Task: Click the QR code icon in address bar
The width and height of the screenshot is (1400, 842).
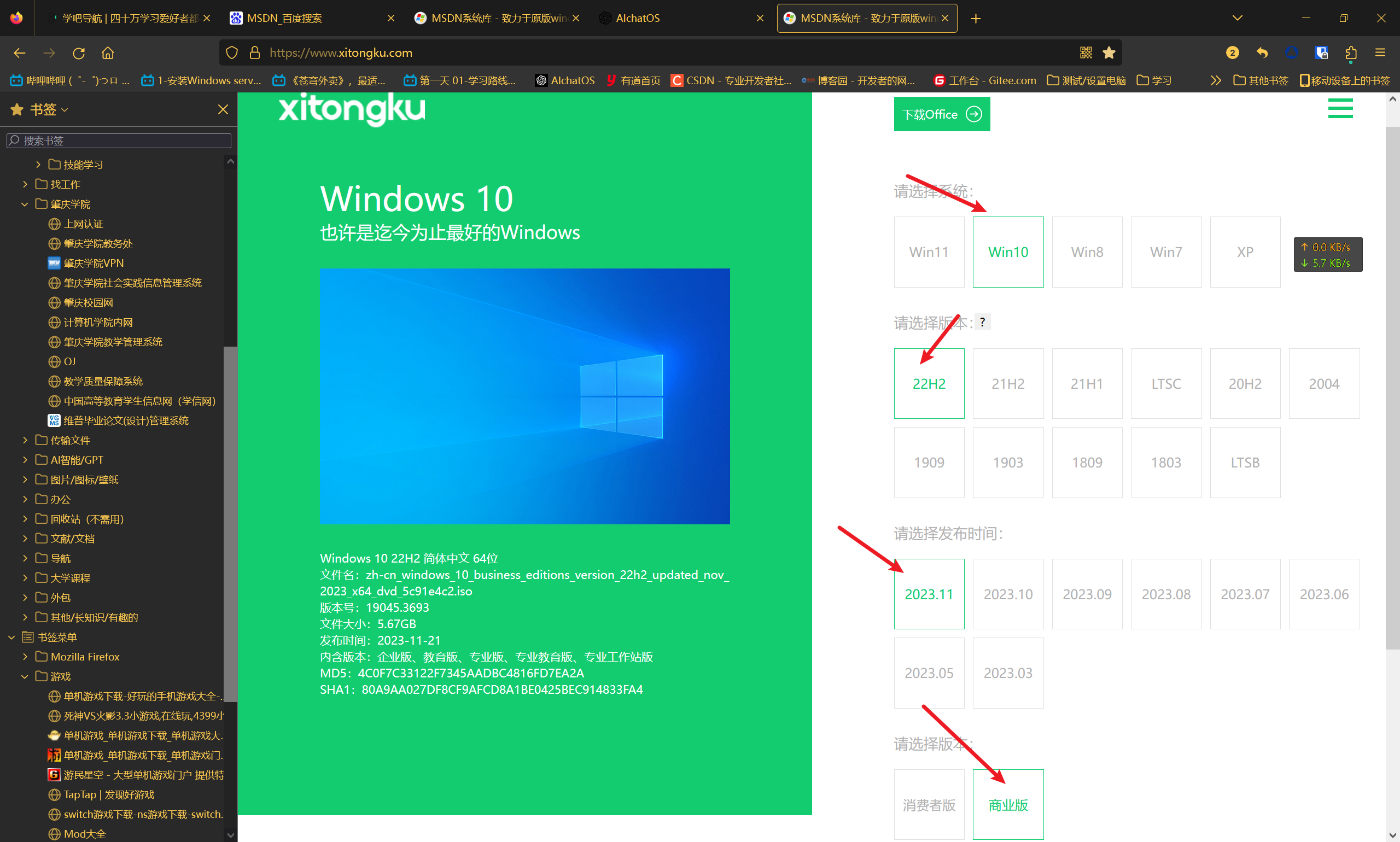Action: pos(1086,53)
